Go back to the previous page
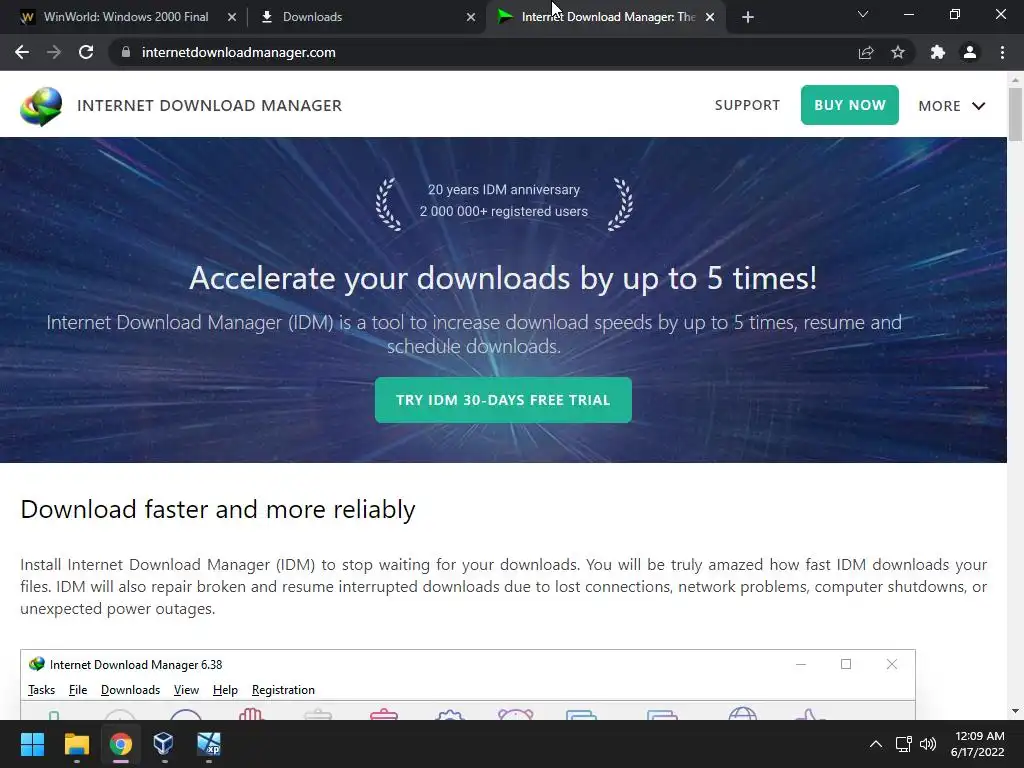Viewport: 1024px width, 768px height. (x=22, y=52)
